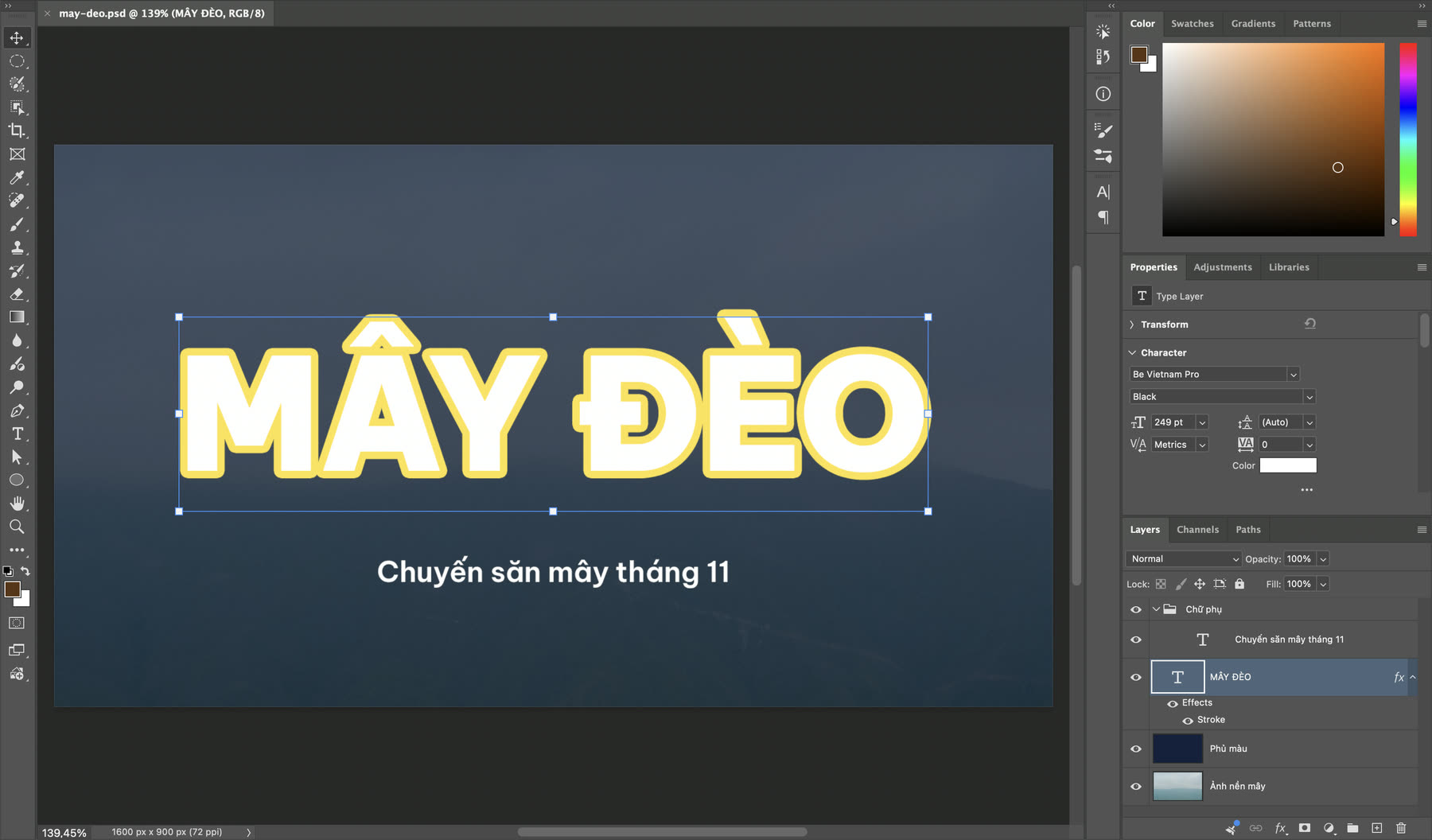Switch to the Paths tab

tap(1248, 530)
